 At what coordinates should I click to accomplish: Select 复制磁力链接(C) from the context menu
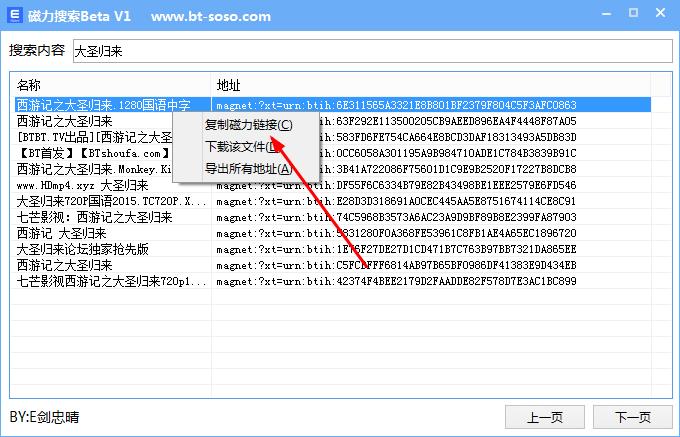248,125
